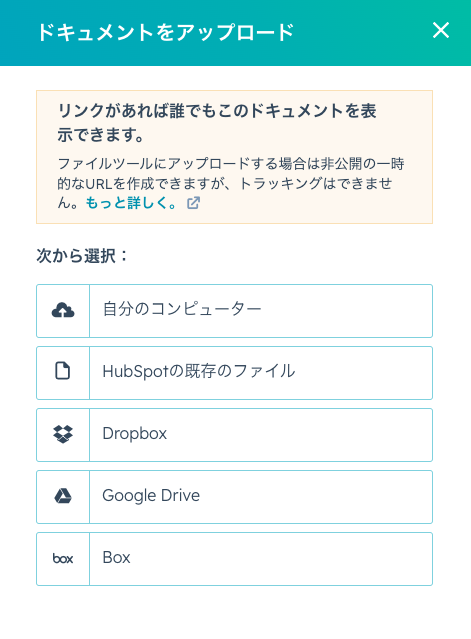This screenshot has width=471, height=639.
Task: Click the document file icon for HubSpot files
Action: pyautogui.click(x=63, y=371)
